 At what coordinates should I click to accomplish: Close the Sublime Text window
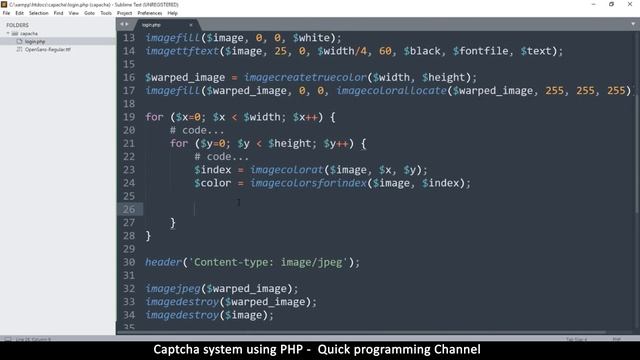tap(630, 4)
